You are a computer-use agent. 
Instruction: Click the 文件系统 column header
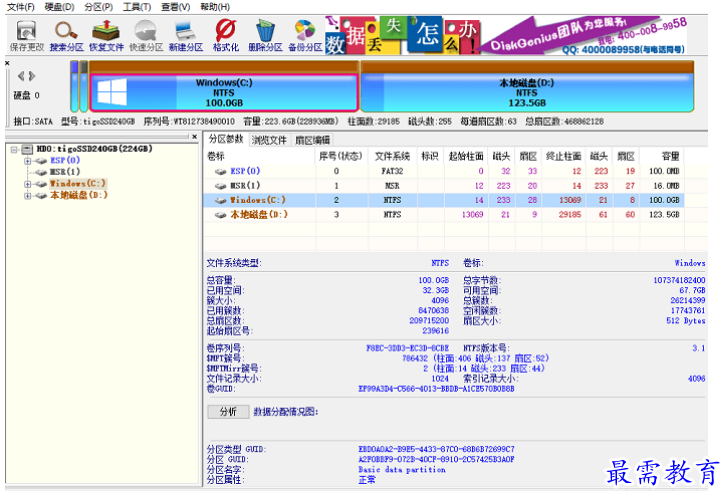click(392, 156)
